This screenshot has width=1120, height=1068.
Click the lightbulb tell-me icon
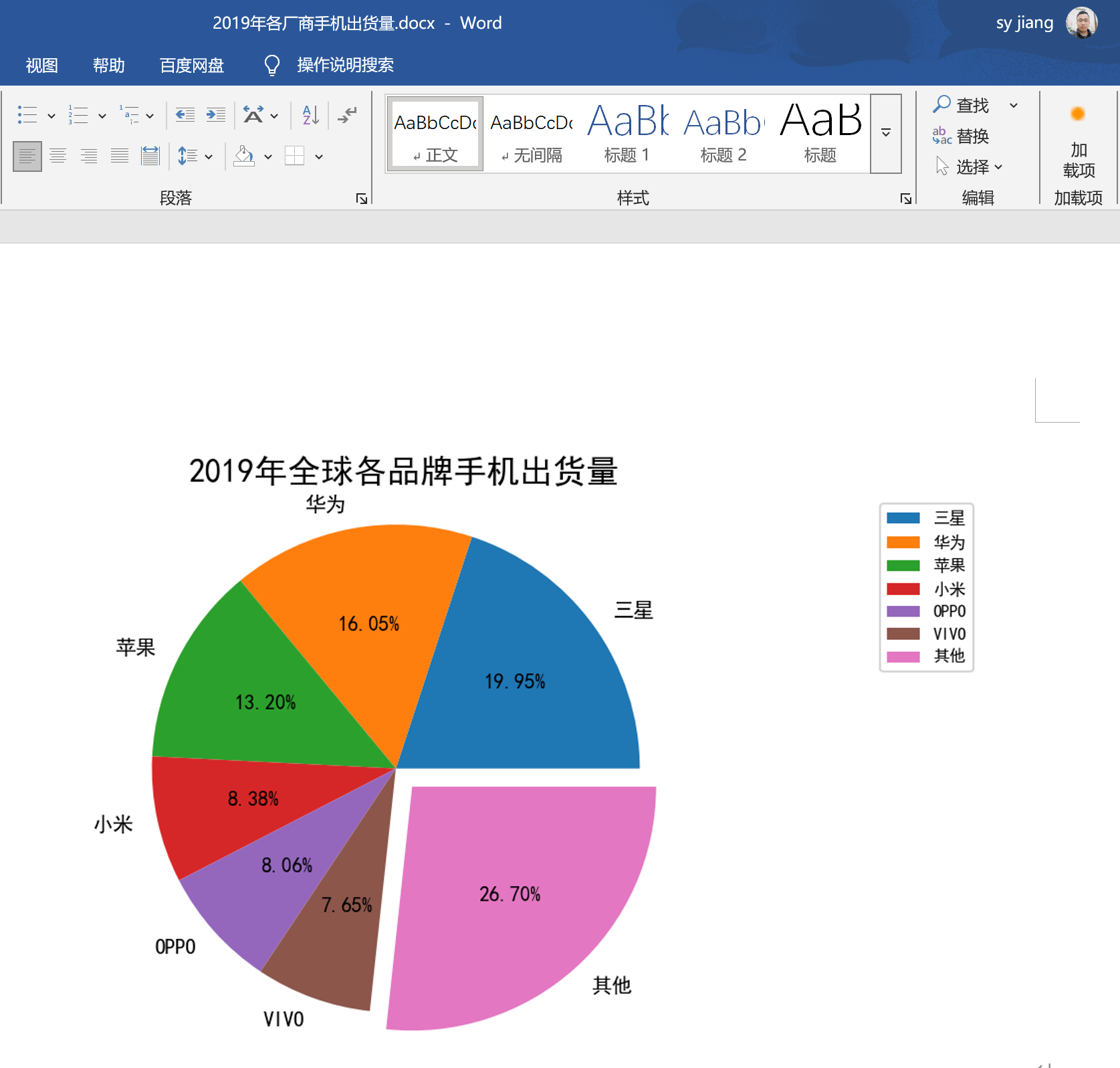(x=271, y=65)
